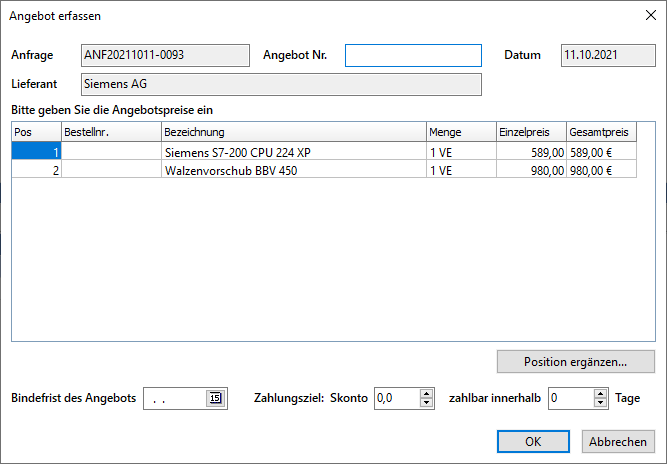Confirm the offer with OK
The image size is (667, 464).
coord(533,441)
